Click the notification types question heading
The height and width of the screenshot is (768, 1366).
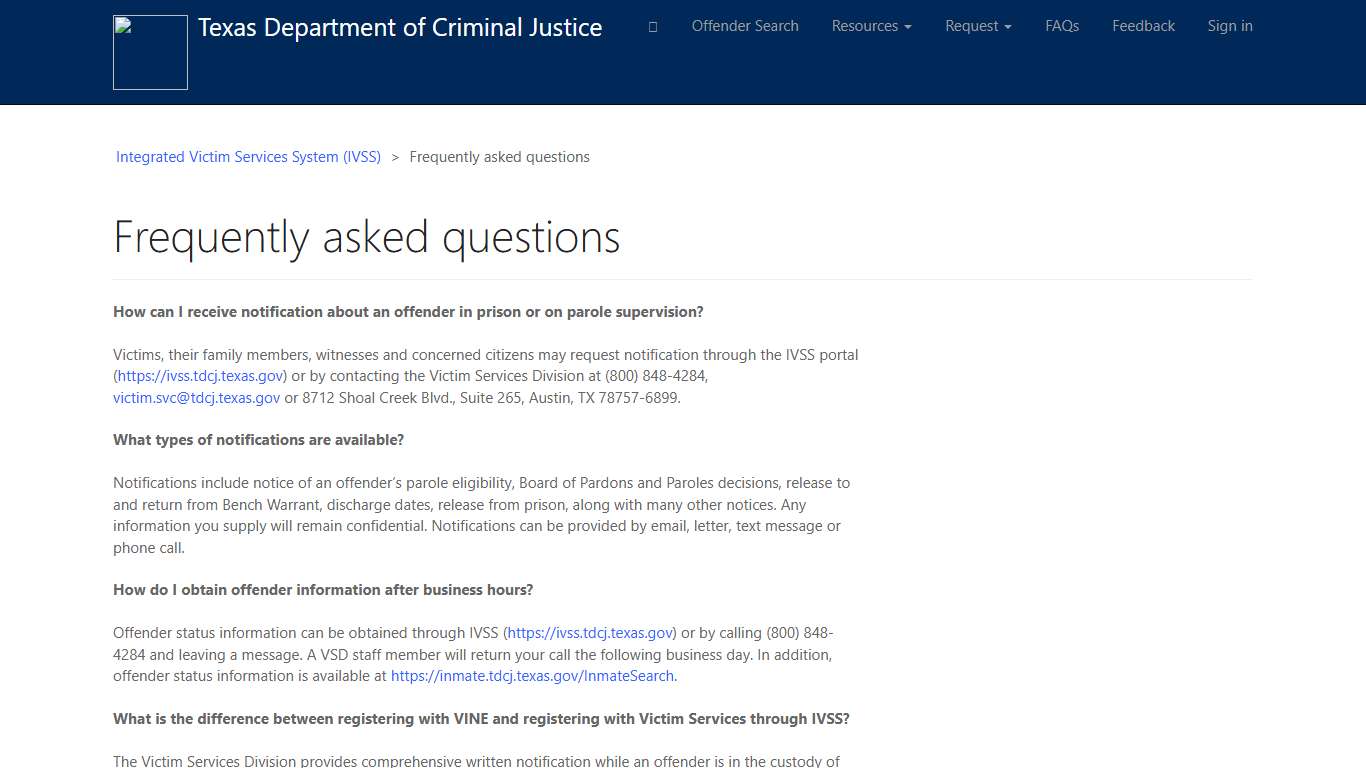[258, 439]
